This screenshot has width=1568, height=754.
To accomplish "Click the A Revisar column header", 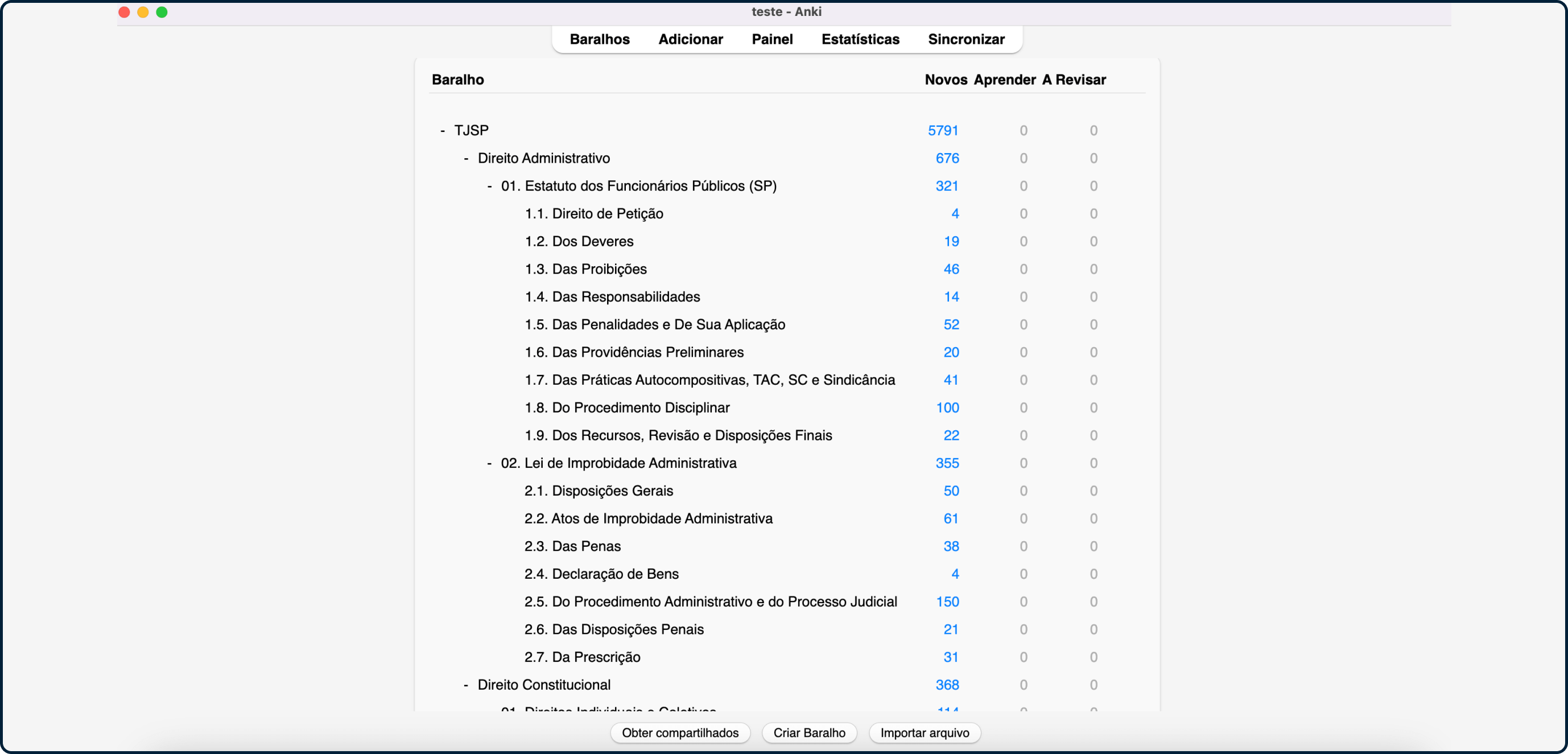I will (x=1074, y=80).
